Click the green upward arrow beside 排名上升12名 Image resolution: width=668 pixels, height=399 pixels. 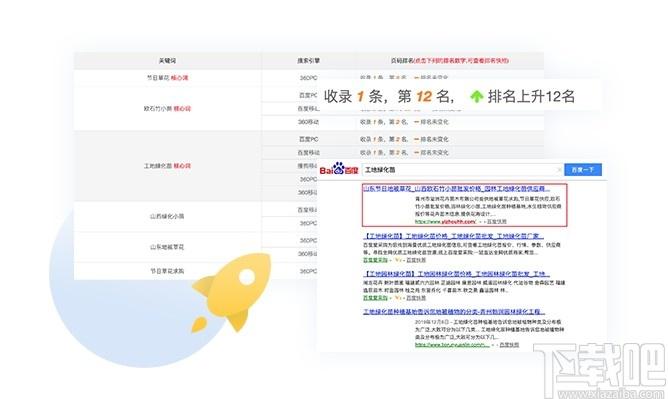pyautogui.click(x=476, y=97)
